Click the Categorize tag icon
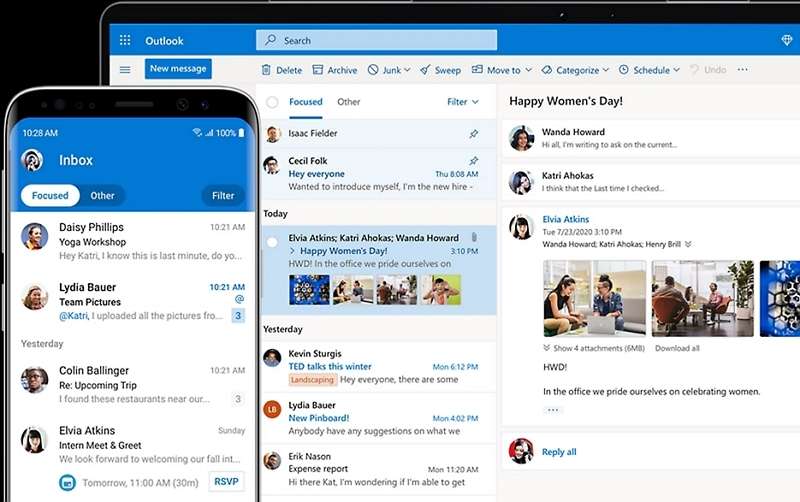 pyautogui.click(x=547, y=70)
